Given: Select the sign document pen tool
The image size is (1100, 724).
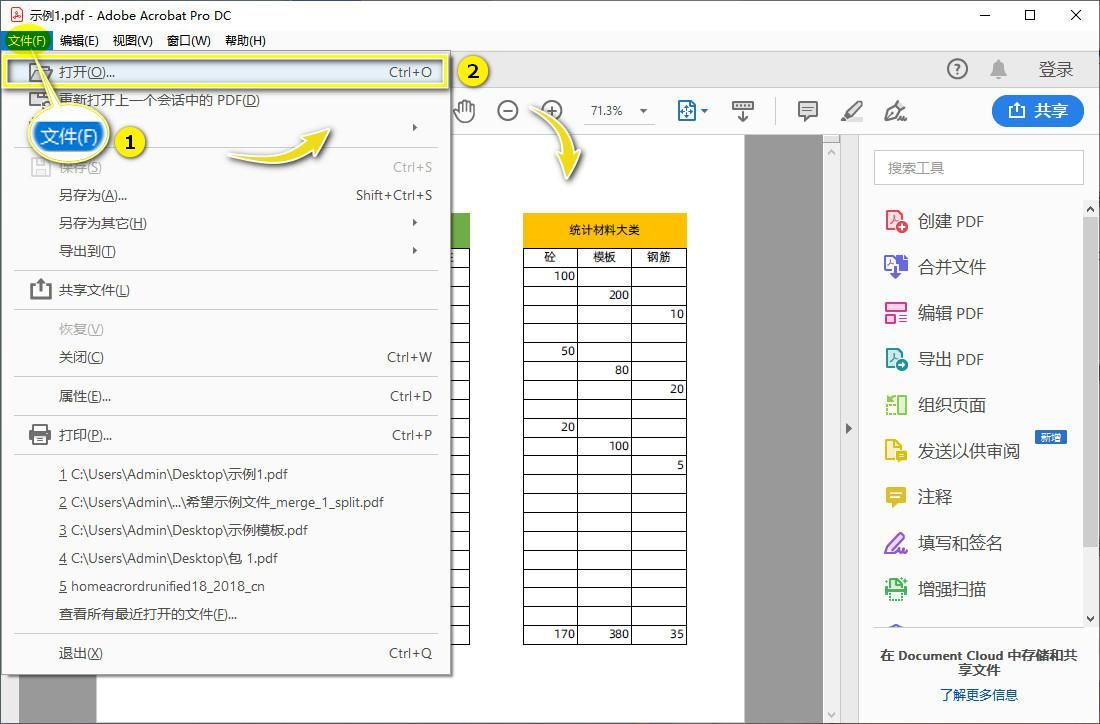Looking at the screenshot, I should click(x=895, y=111).
